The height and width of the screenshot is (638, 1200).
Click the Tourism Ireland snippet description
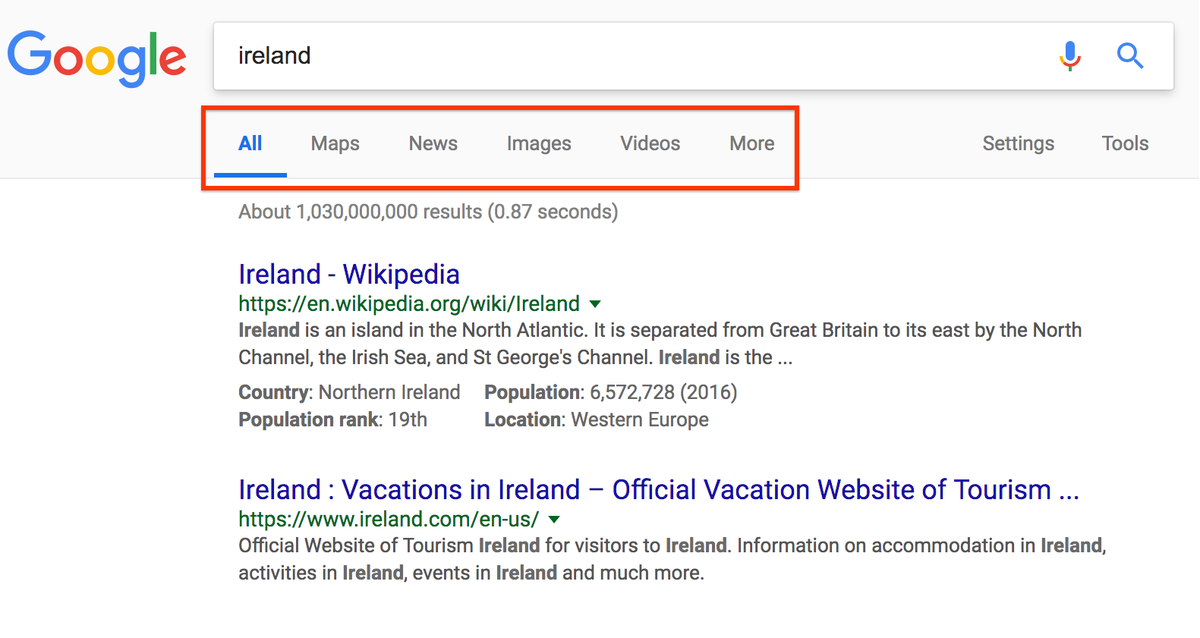click(672, 560)
